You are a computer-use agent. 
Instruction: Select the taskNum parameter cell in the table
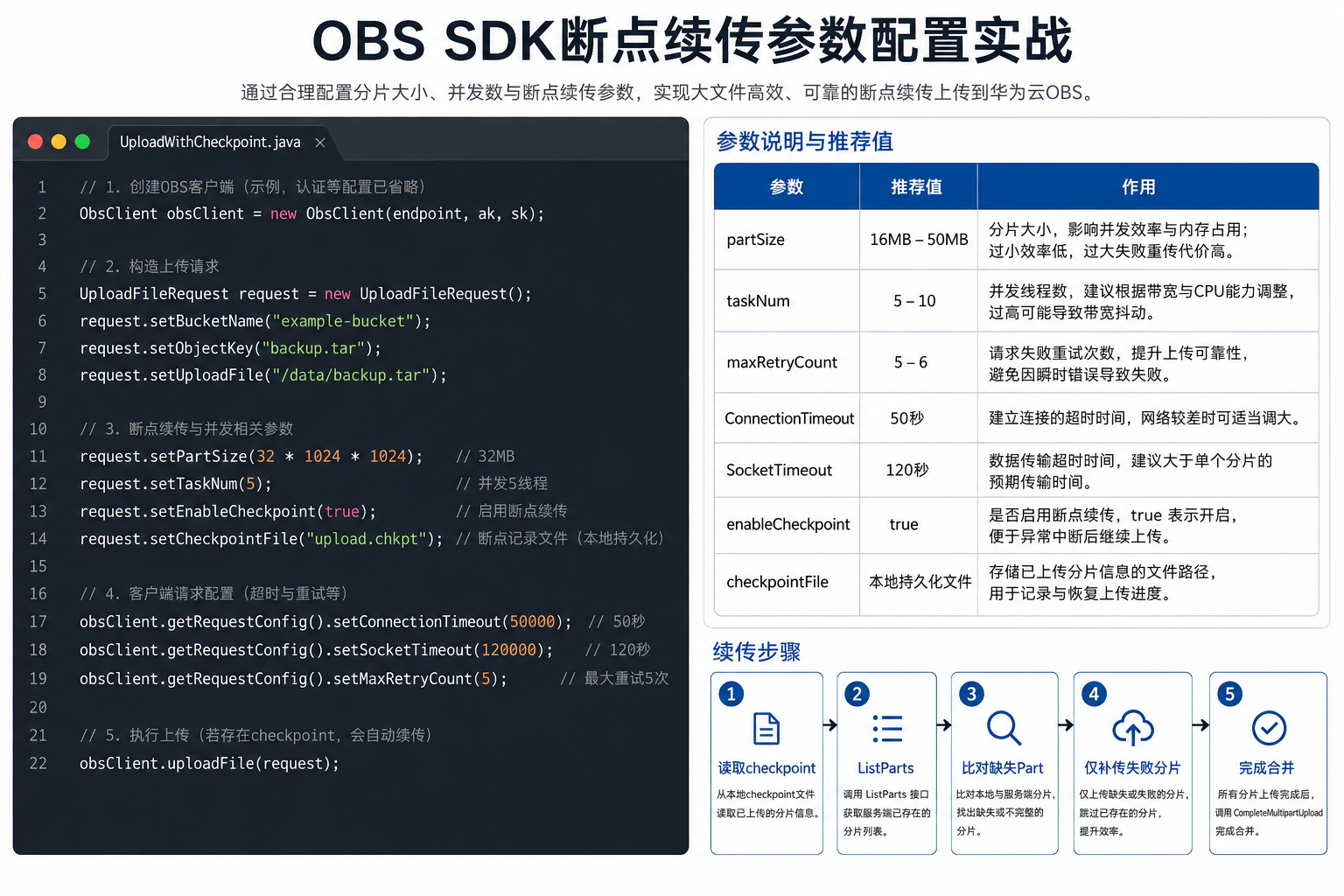[x=787, y=301]
